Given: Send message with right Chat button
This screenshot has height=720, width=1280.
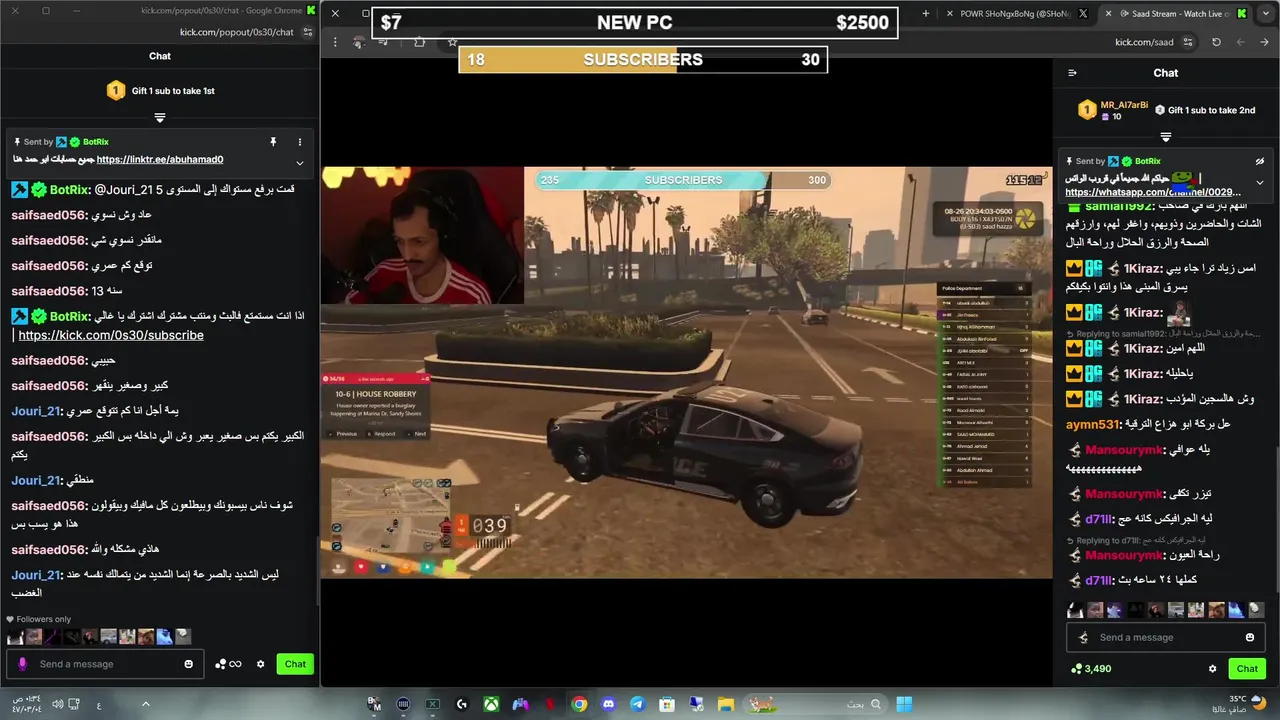Looking at the screenshot, I should click(x=1247, y=668).
